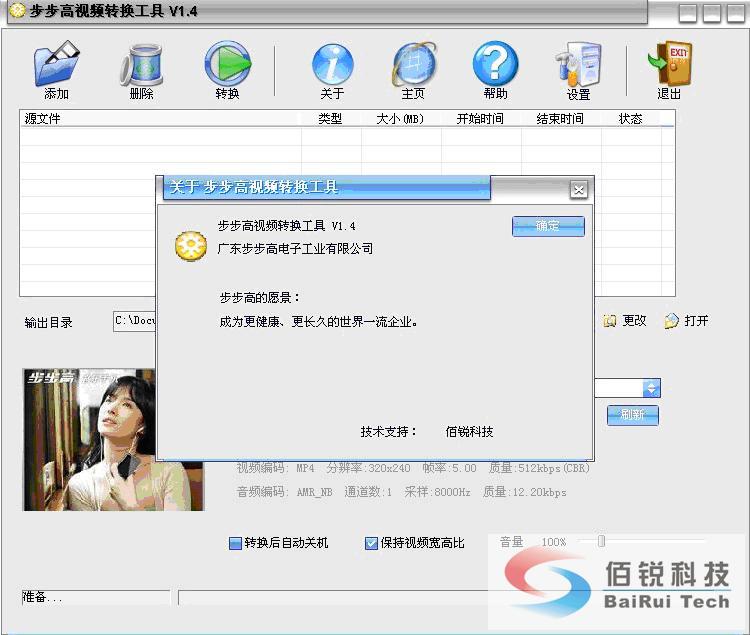Open the 主页 (Homepage) icon

click(414, 64)
